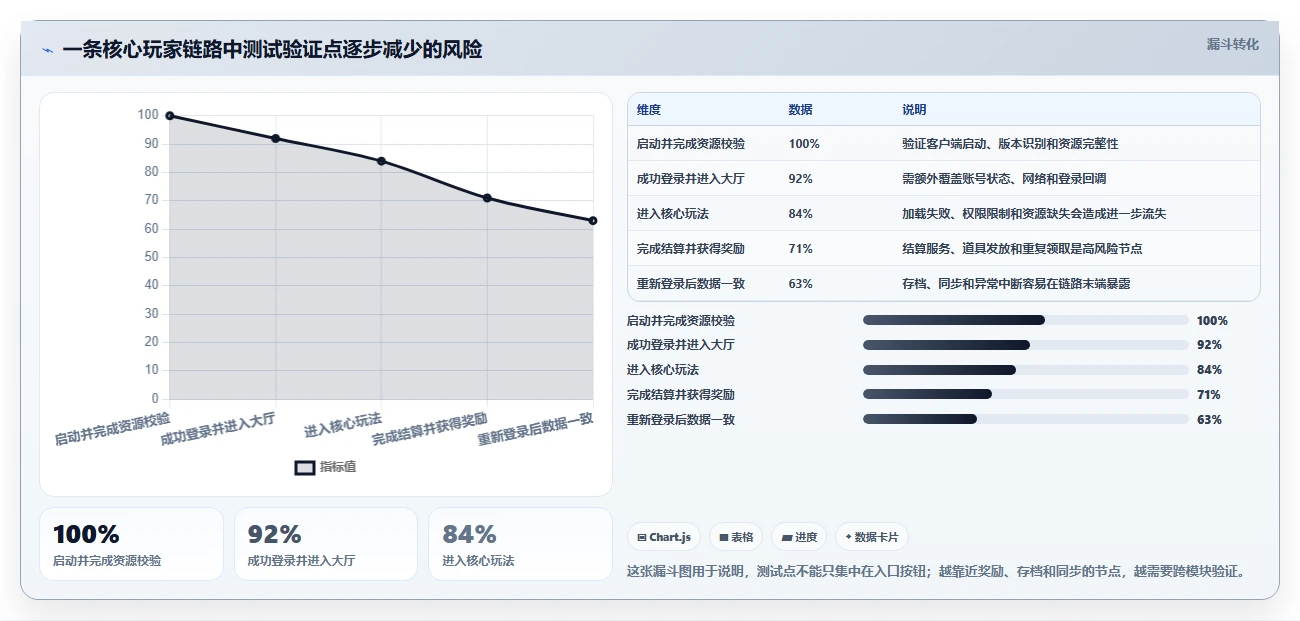Toggle the 指标值 legend swatch under the chart
The image size is (1300, 621).
click(x=305, y=468)
